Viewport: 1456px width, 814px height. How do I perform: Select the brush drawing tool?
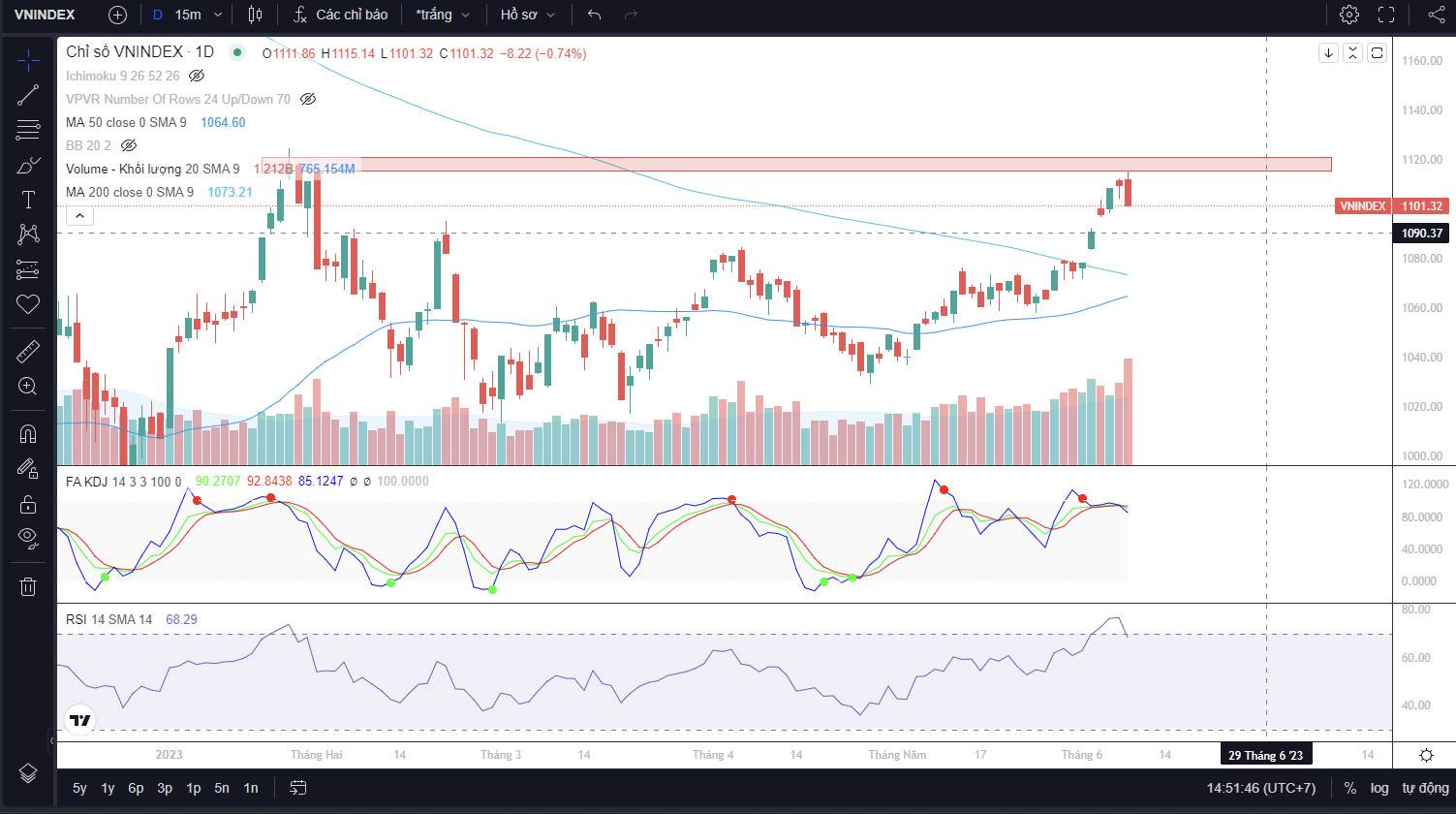tap(28, 165)
